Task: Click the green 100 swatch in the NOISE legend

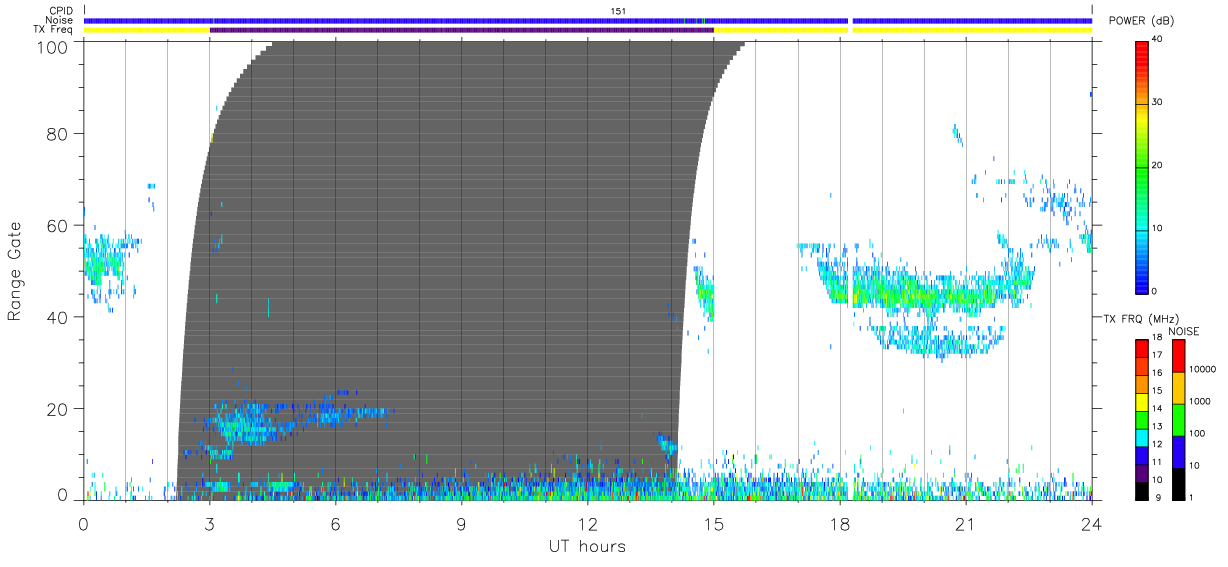Action: 1179,420
